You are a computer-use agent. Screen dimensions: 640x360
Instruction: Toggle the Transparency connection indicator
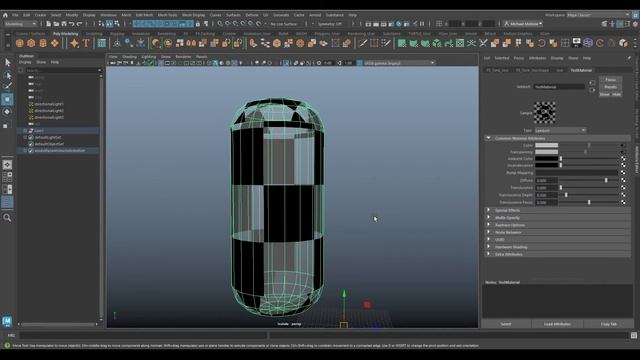pos(623,152)
